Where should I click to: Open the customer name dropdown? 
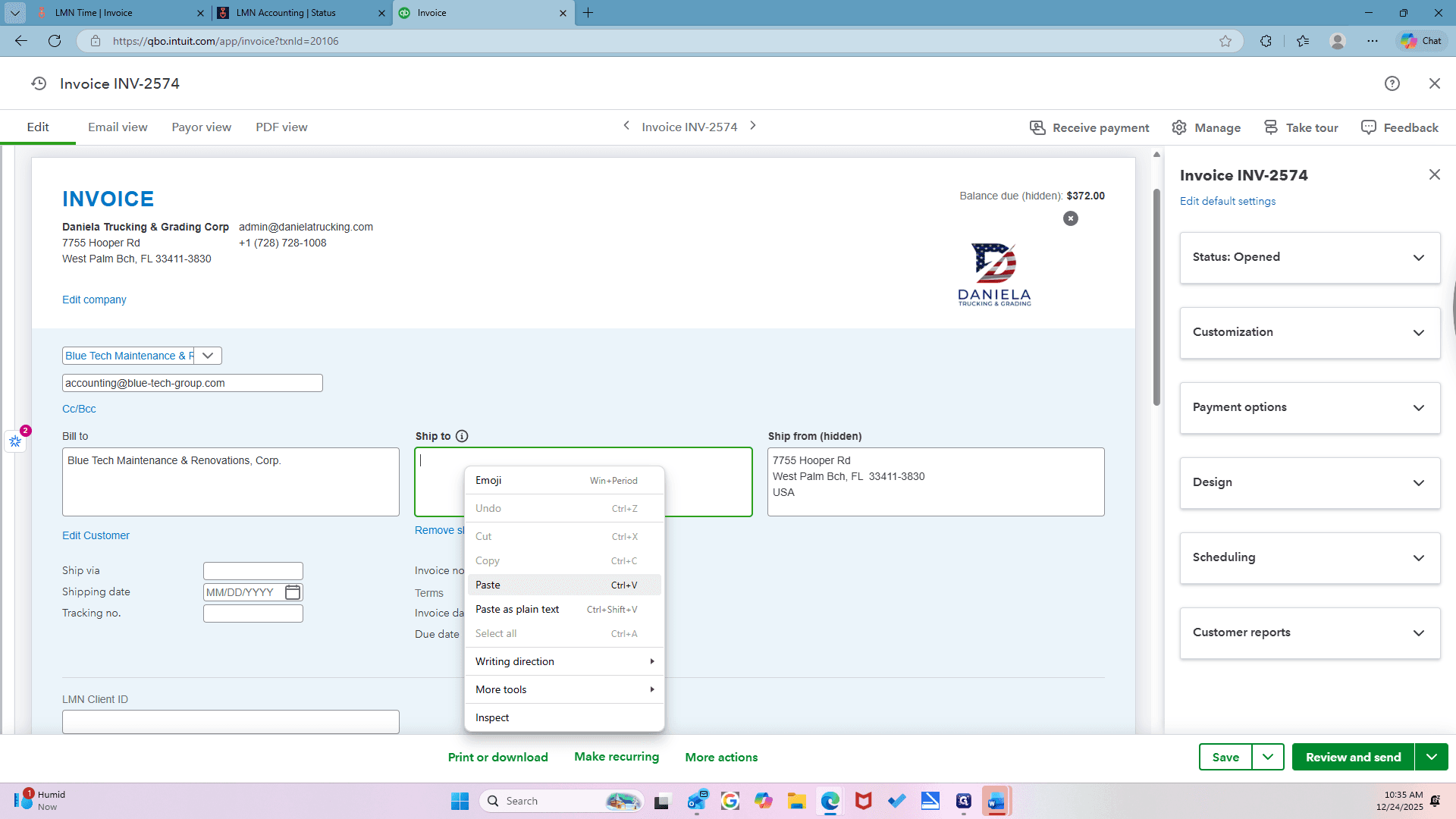pyautogui.click(x=208, y=356)
